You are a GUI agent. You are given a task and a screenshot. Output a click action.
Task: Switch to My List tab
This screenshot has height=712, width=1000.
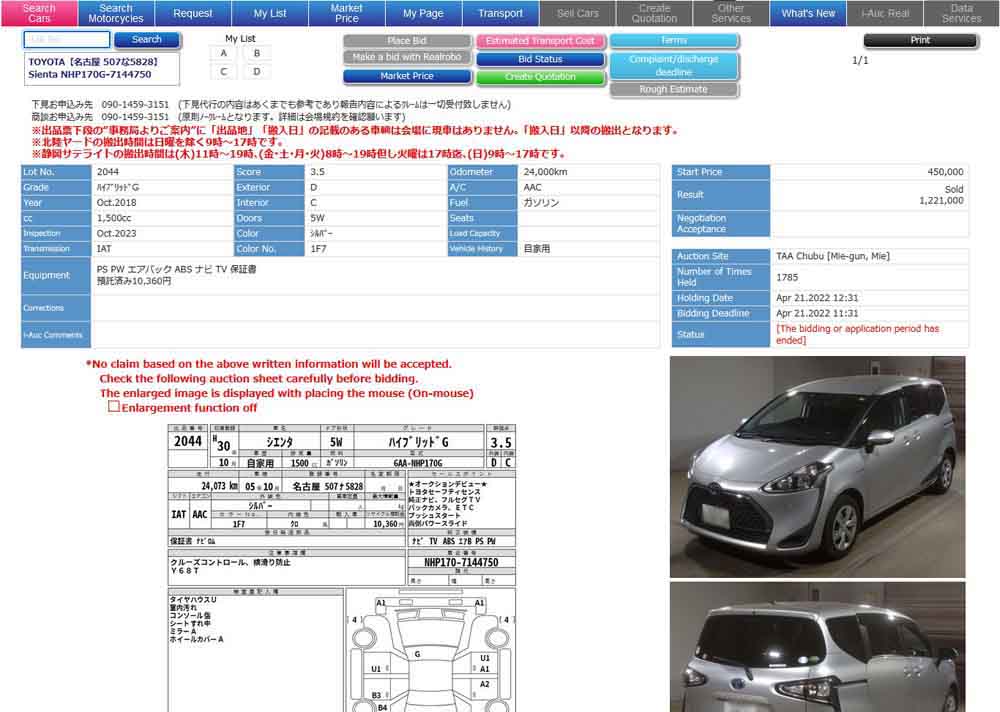coord(270,13)
